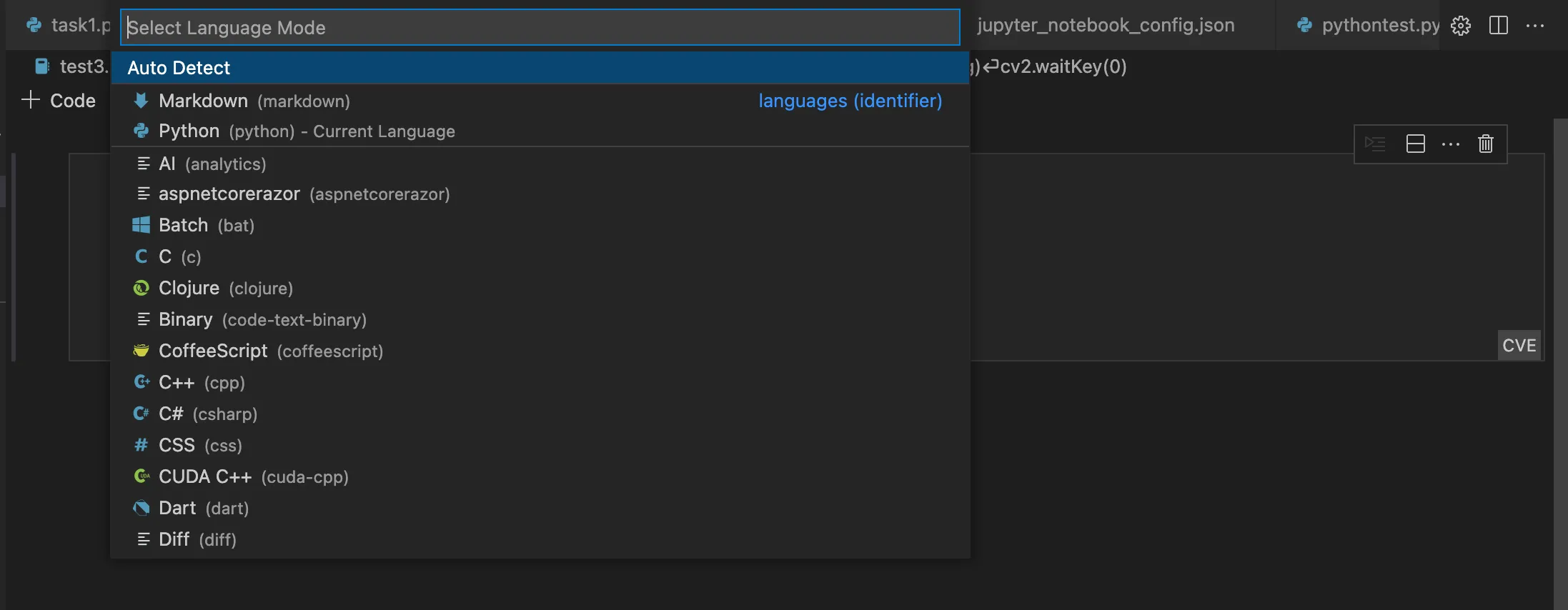1568x610 pixels.
Task: Click the vertical scrollbar on the right
Action: pyautogui.click(x=1560, y=357)
